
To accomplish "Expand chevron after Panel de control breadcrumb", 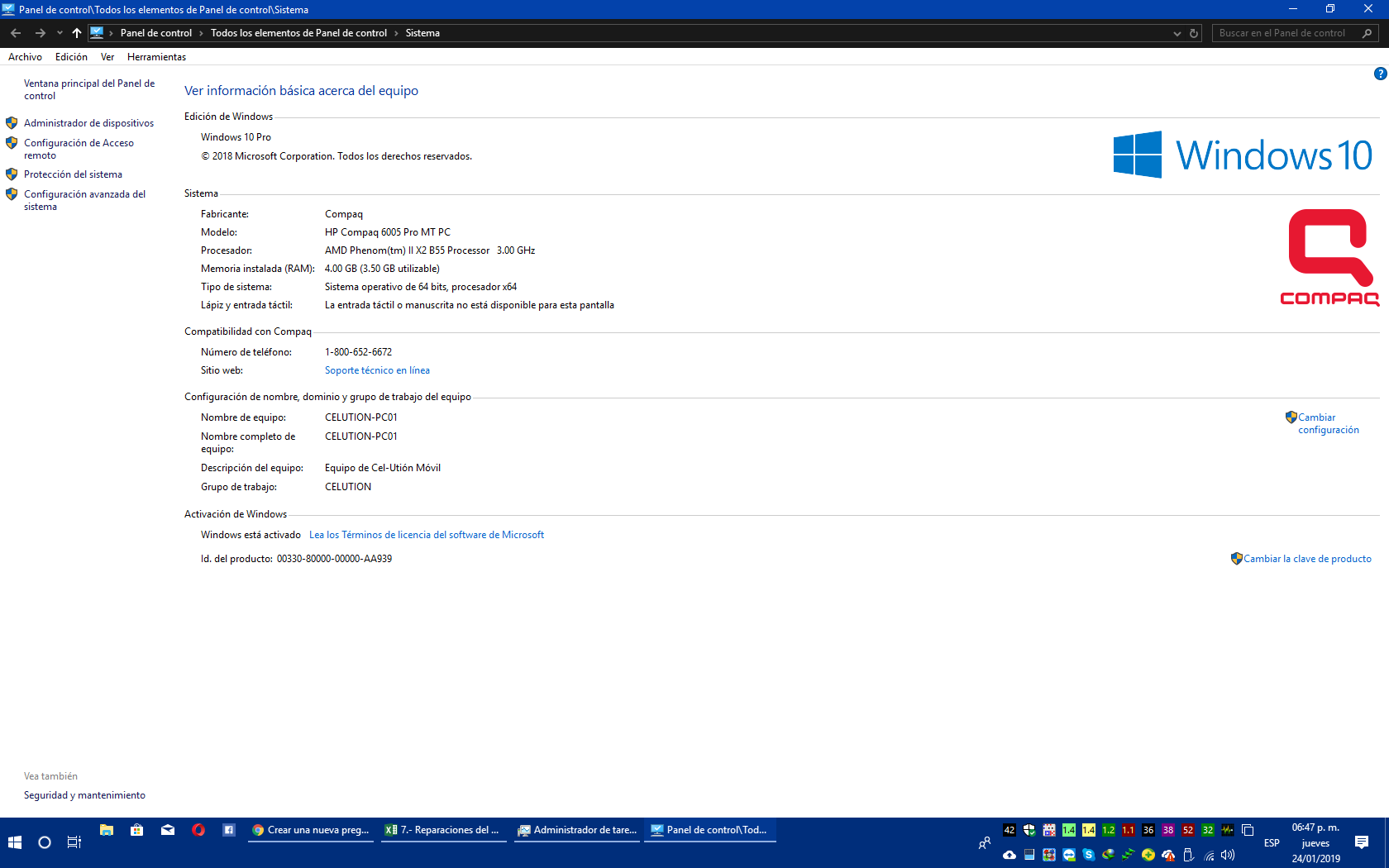I will [201, 33].
